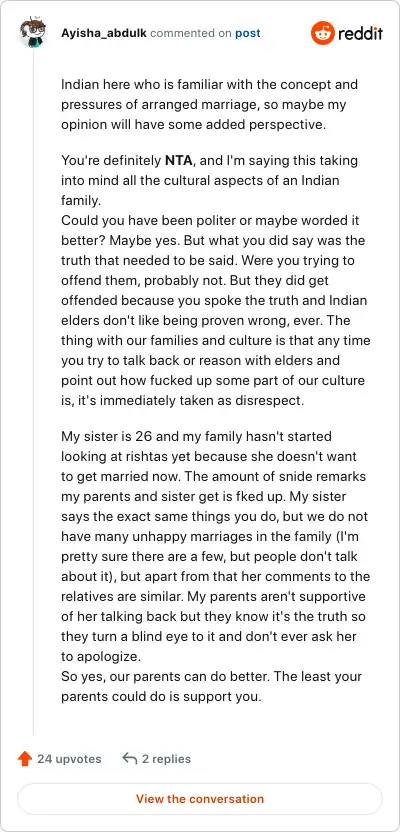Click the Reddit Snoo logo icon

(323, 33)
